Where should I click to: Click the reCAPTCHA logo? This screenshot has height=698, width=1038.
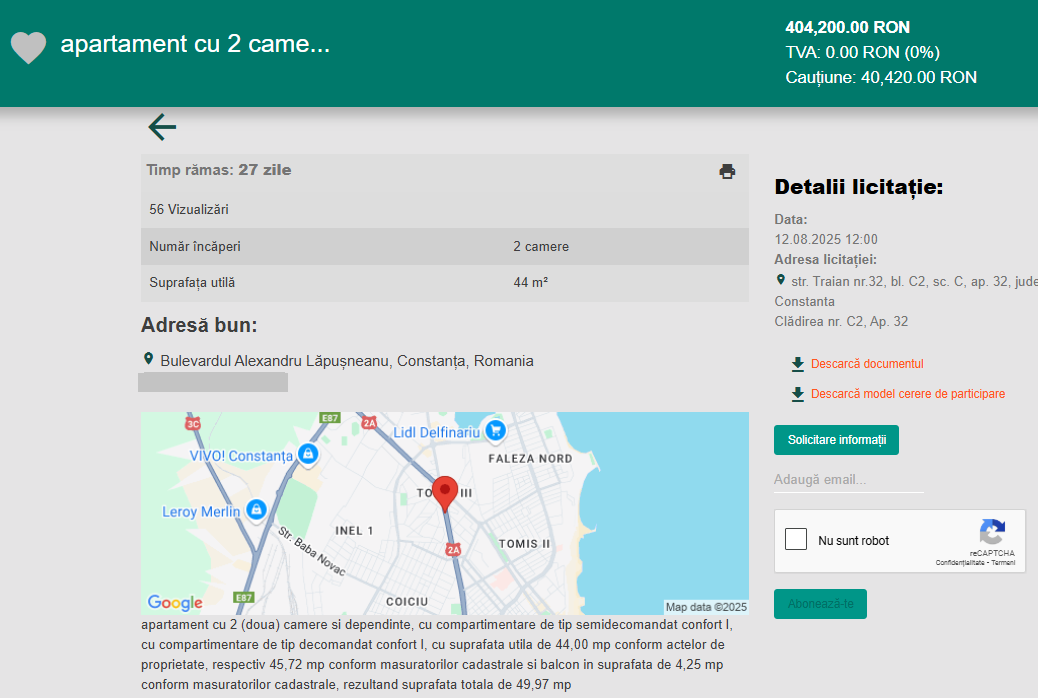pos(992,532)
